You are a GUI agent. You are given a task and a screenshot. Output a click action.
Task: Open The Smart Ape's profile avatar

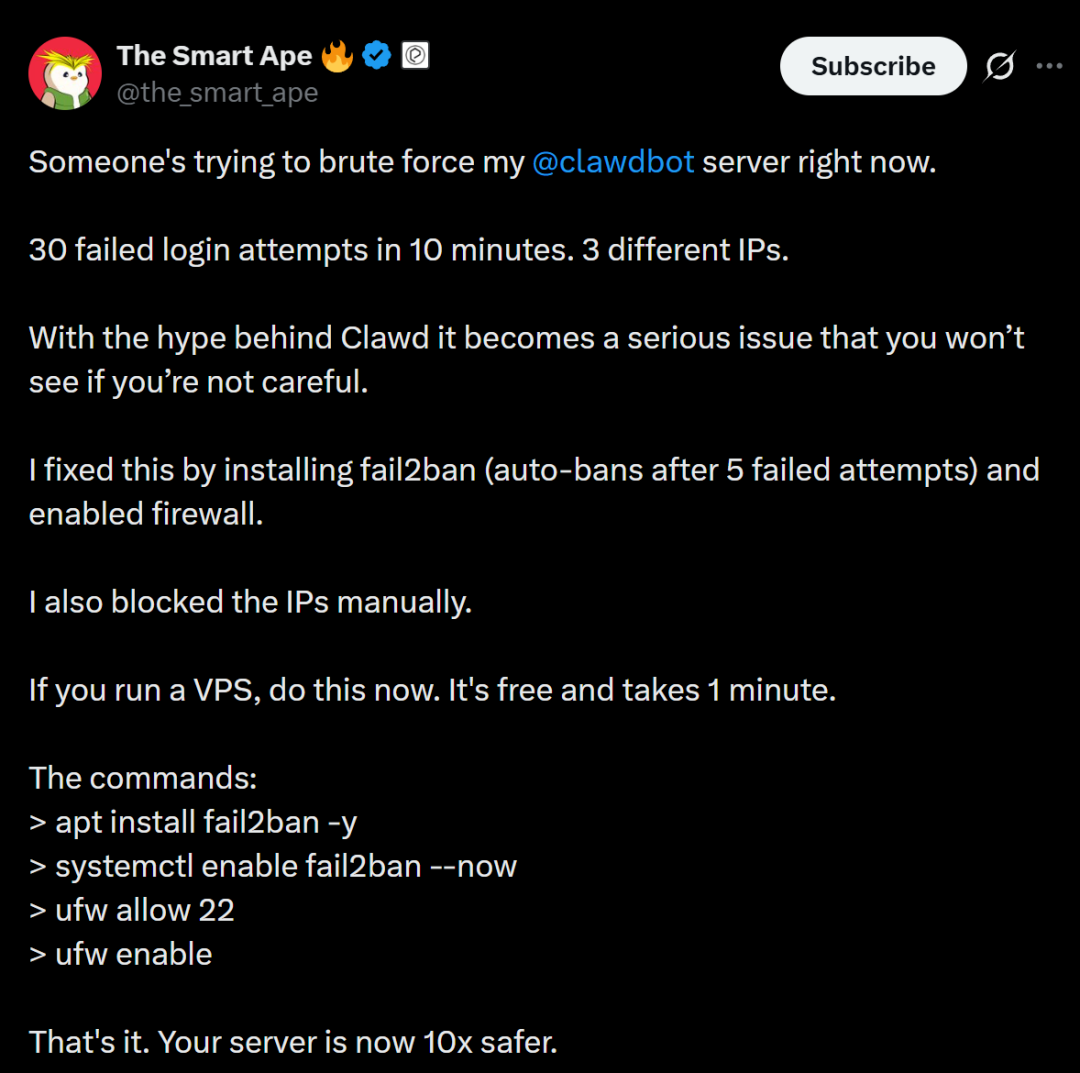[x=64, y=73]
